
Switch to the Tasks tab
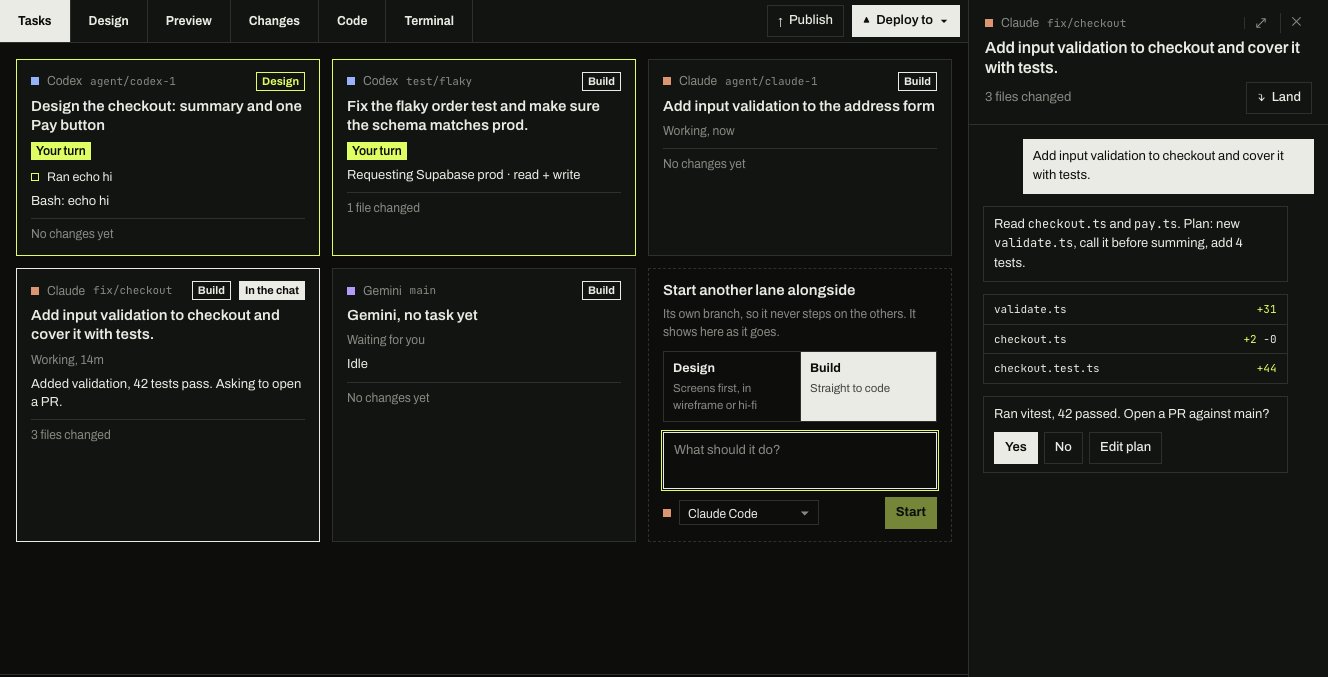coord(35,20)
